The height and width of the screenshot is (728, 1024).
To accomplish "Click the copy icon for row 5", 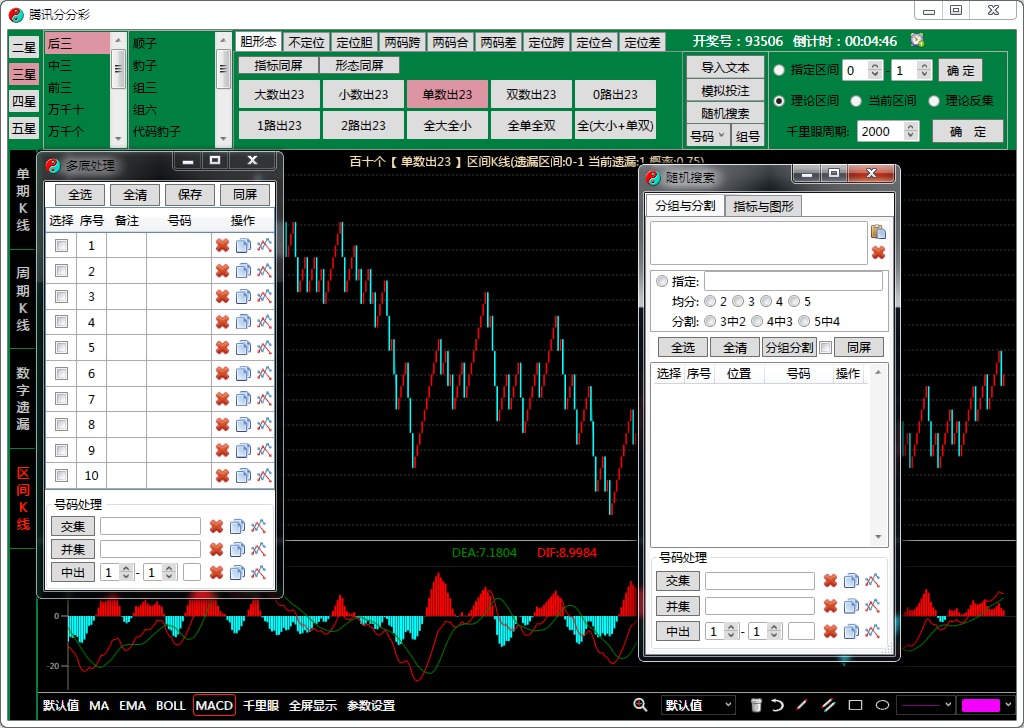I will pyautogui.click(x=243, y=348).
